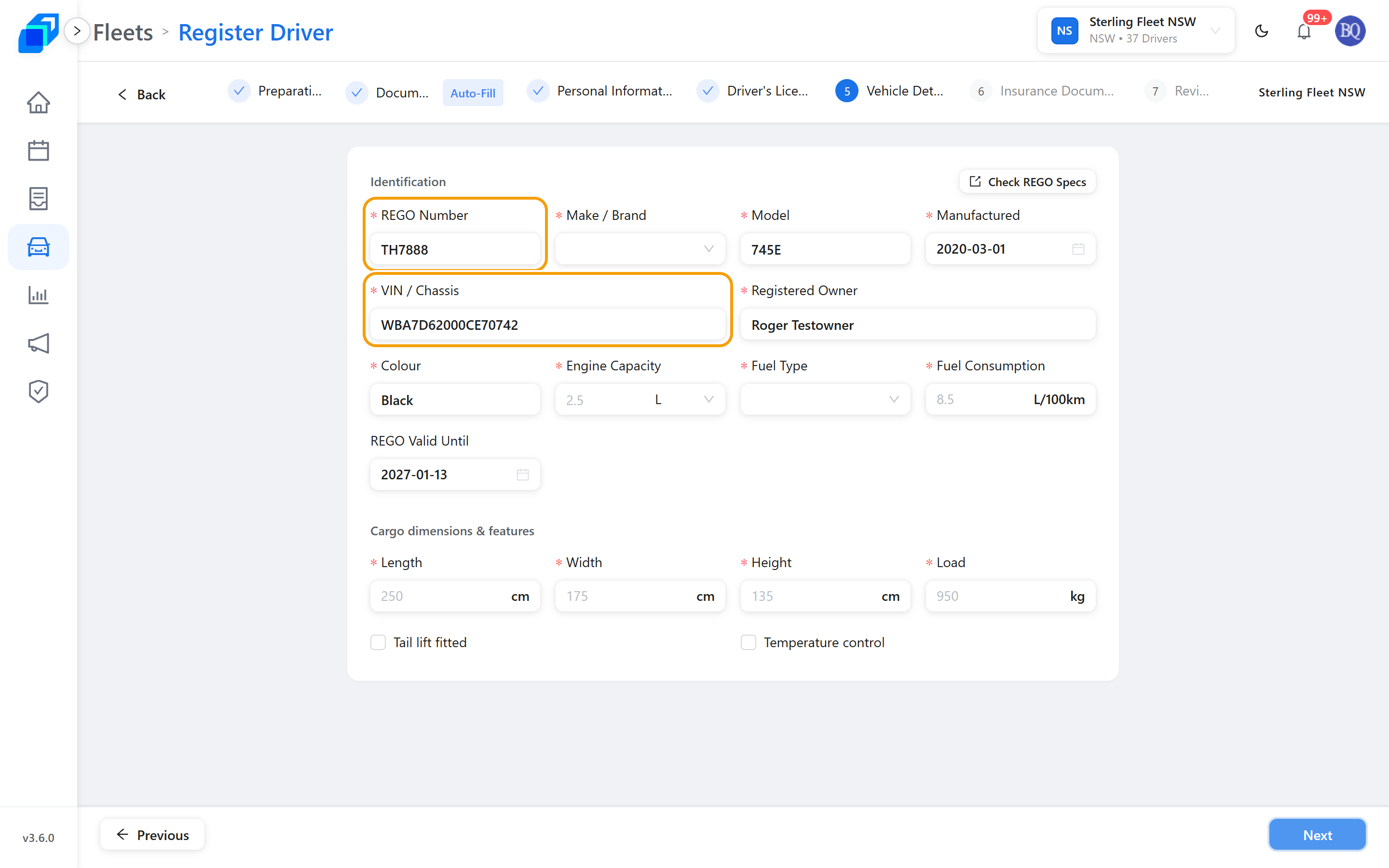The width and height of the screenshot is (1389, 868).
Task: Click the Register Driver page title
Action: pos(256,32)
